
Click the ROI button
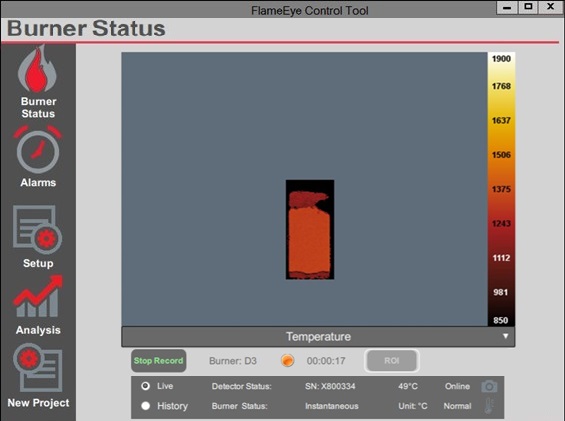(392, 360)
